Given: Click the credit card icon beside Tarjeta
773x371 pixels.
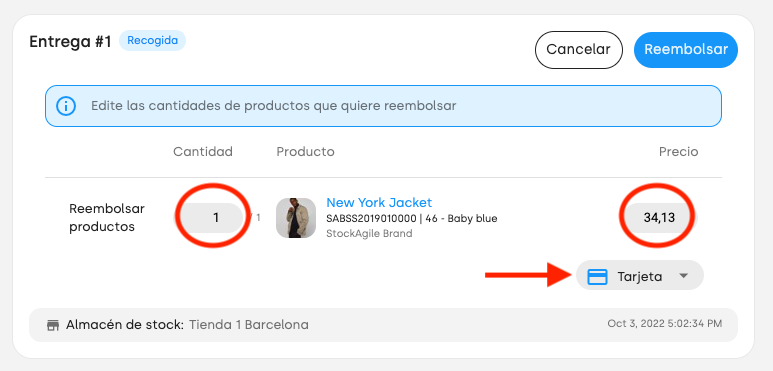Looking at the screenshot, I should (597, 276).
